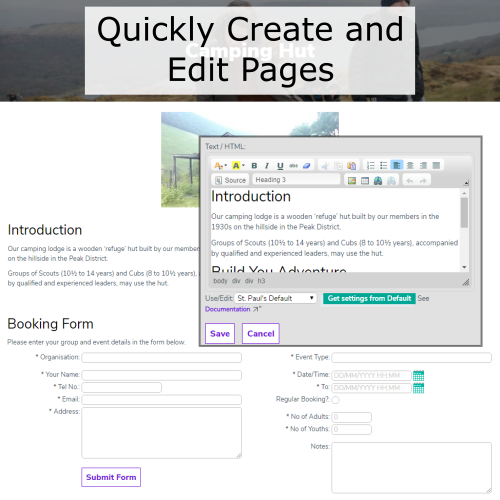500x500 pixels.
Task: Click the To date input field
Action: click(371, 388)
